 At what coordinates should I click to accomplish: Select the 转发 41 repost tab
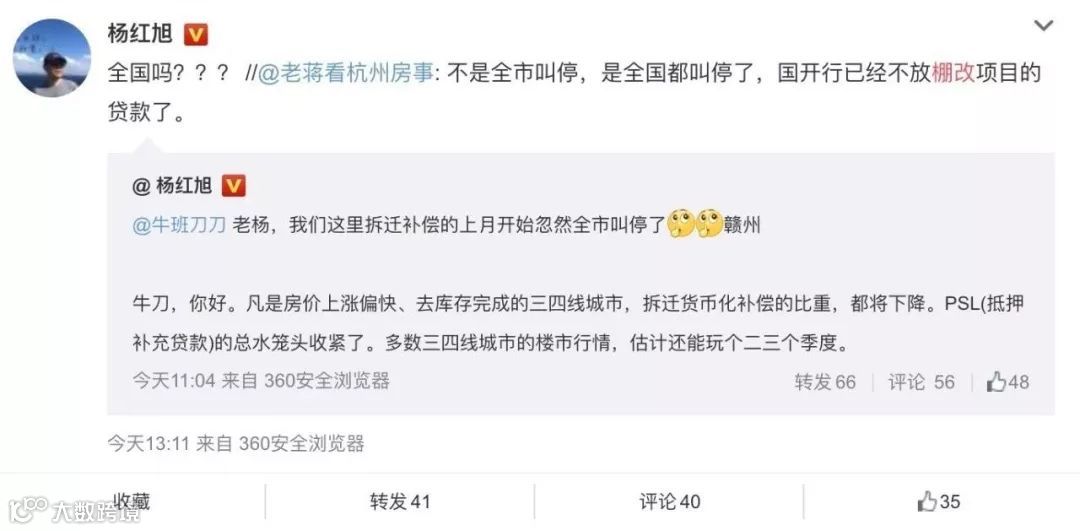click(x=399, y=502)
